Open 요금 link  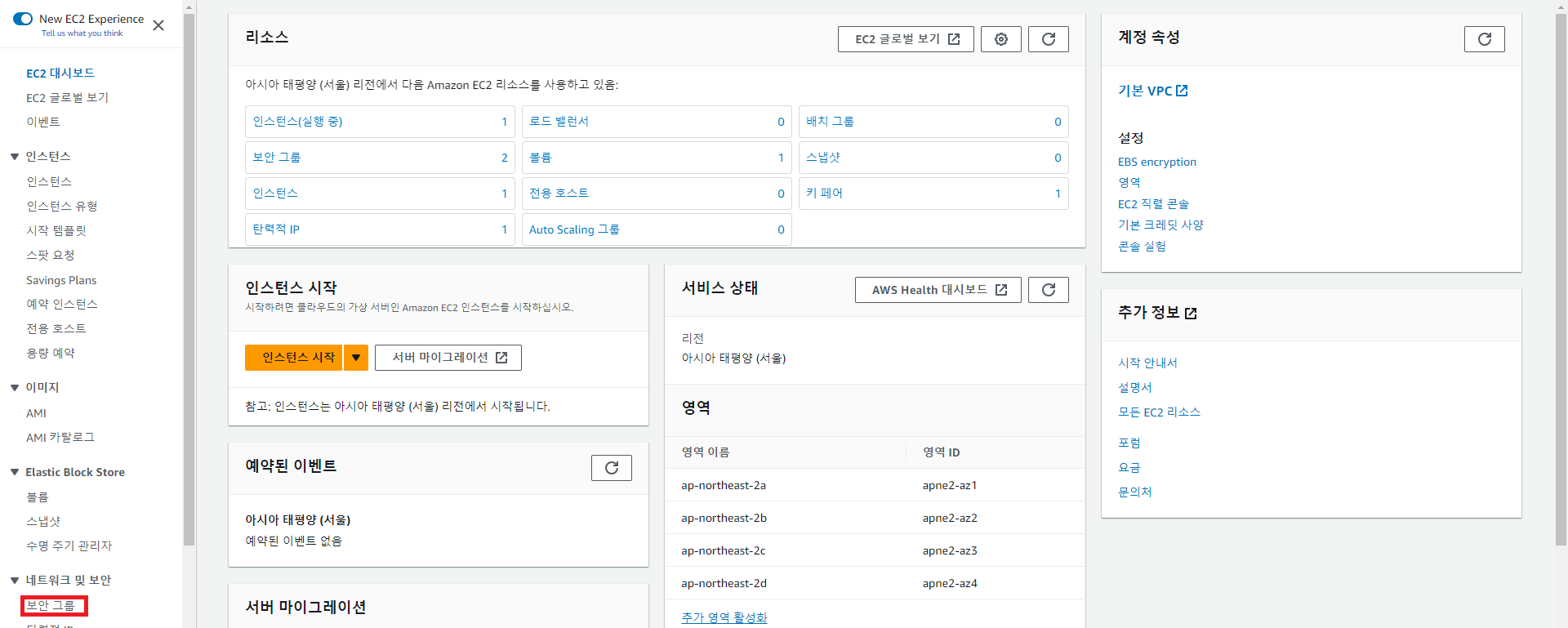pos(1129,467)
